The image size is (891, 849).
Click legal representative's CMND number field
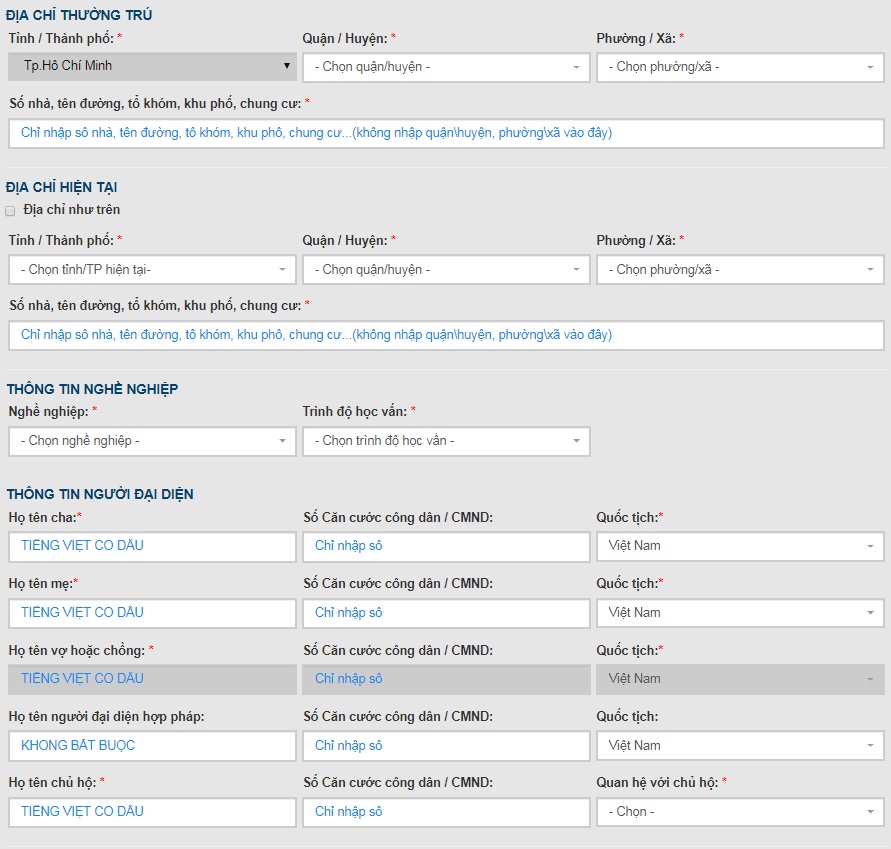click(446, 746)
